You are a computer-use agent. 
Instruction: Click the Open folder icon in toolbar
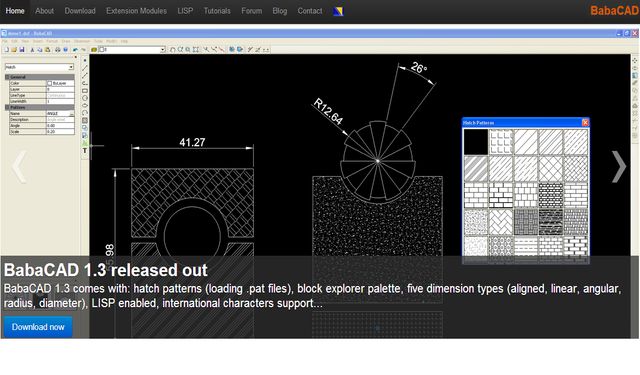[x=14, y=50]
